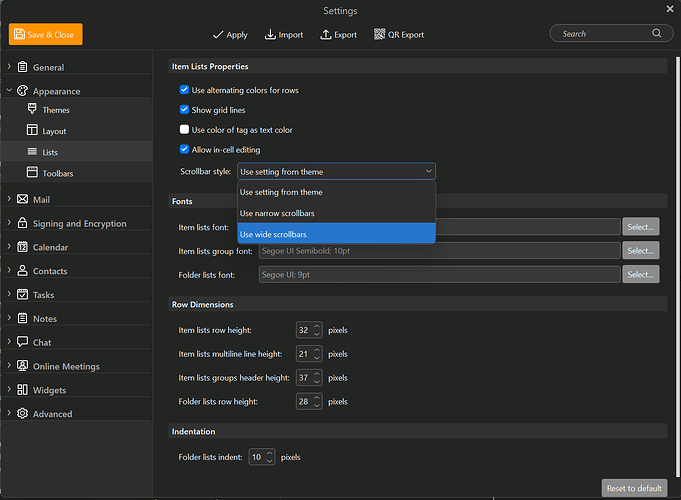Click Select button for Item lists group font
681x500 pixels.
(641, 251)
